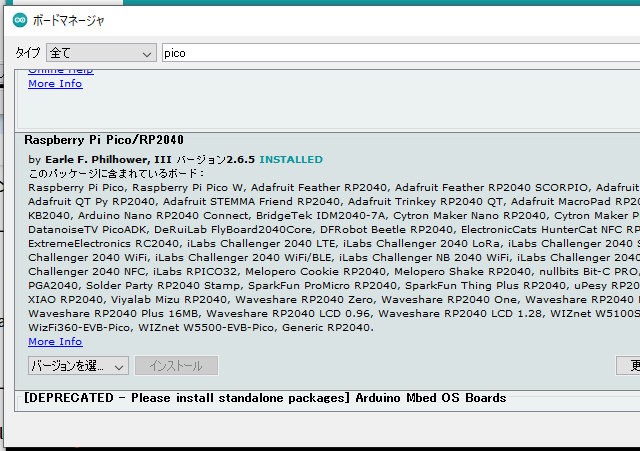
Task: Click the タイプ label beside the filter
Action: pos(28,53)
